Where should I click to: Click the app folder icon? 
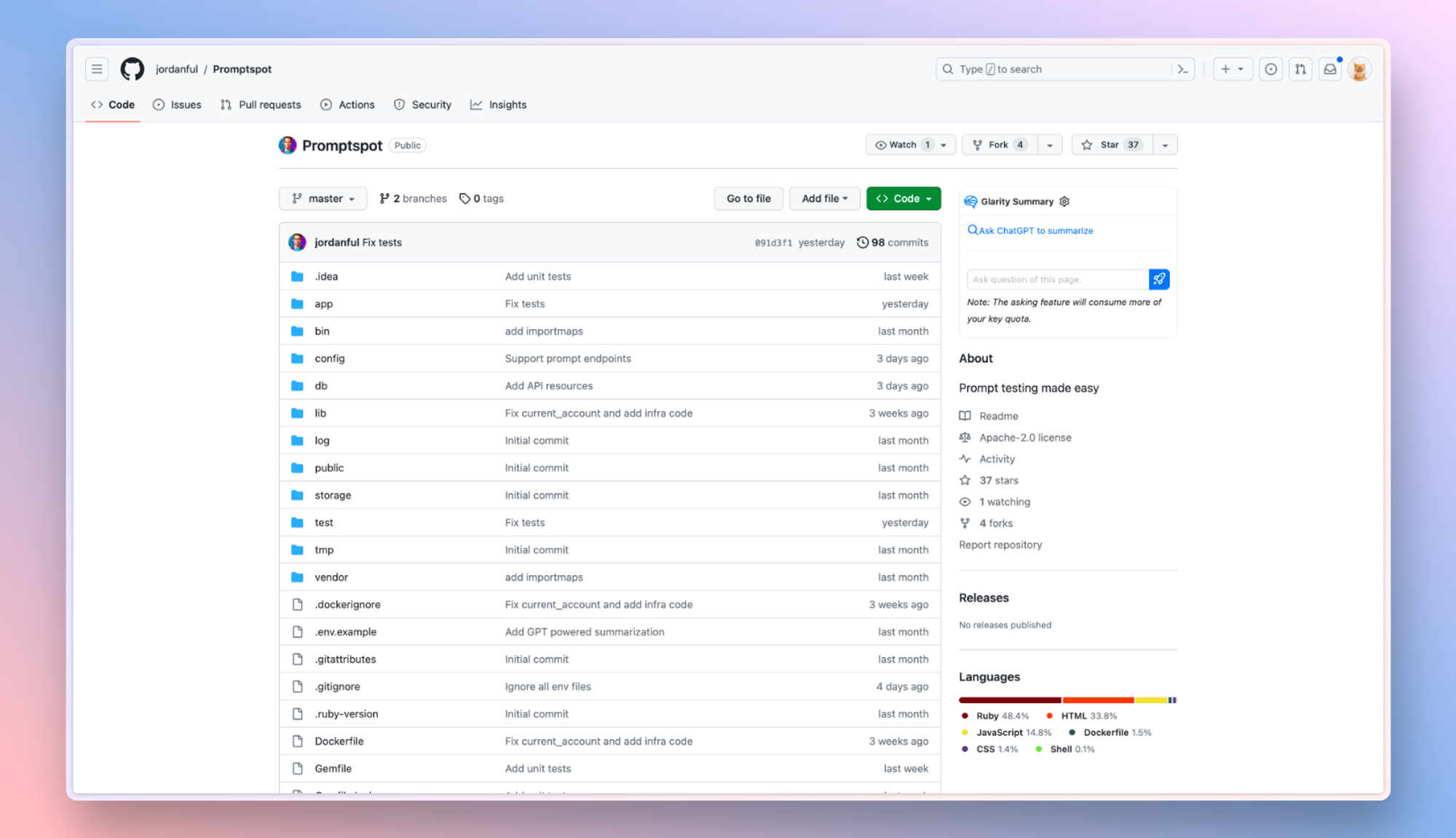[297, 304]
